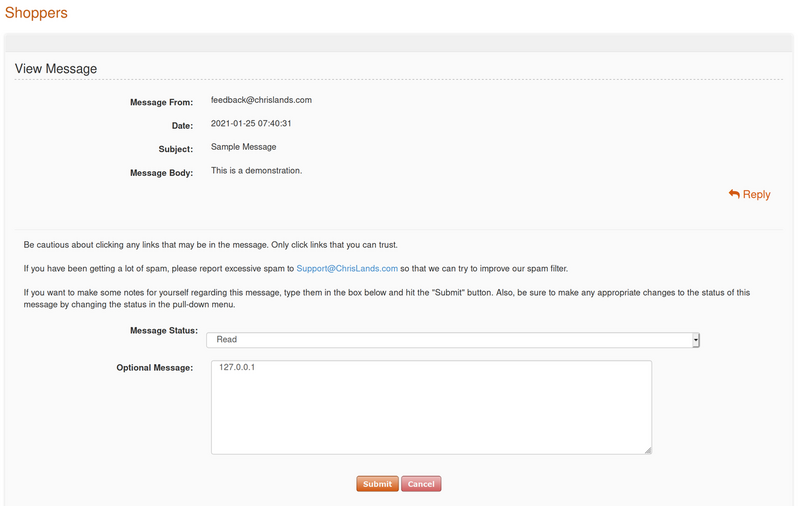Click the Message Body label
Viewport: 800px width, 506px height.
point(161,173)
